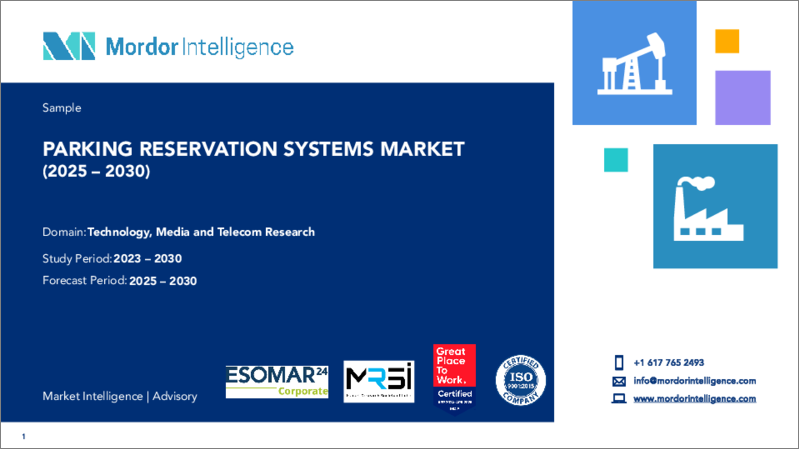The height and width of the screenshot is (450, 800).
Task: Click the ISO Certified Company seal
Action: [521, 377]
